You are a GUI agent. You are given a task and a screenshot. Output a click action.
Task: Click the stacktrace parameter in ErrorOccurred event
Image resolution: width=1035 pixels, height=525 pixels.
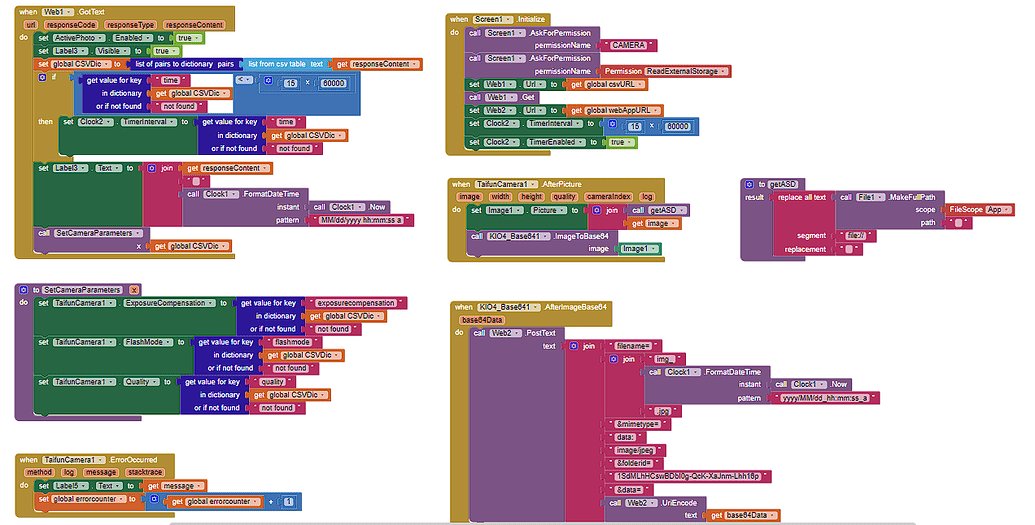pyautogui.click(x=146, y=472)
